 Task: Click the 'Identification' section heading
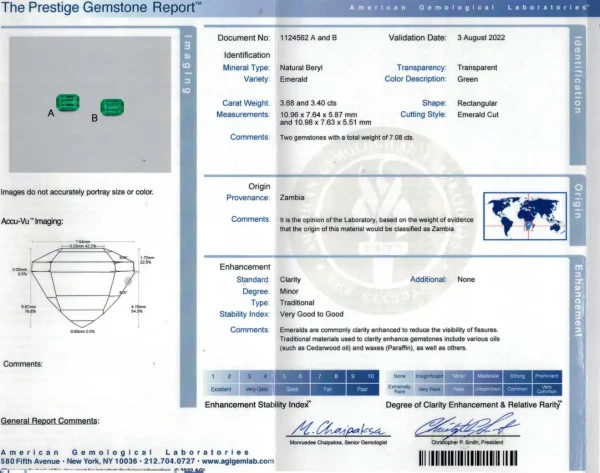click(x=247, y=55)
